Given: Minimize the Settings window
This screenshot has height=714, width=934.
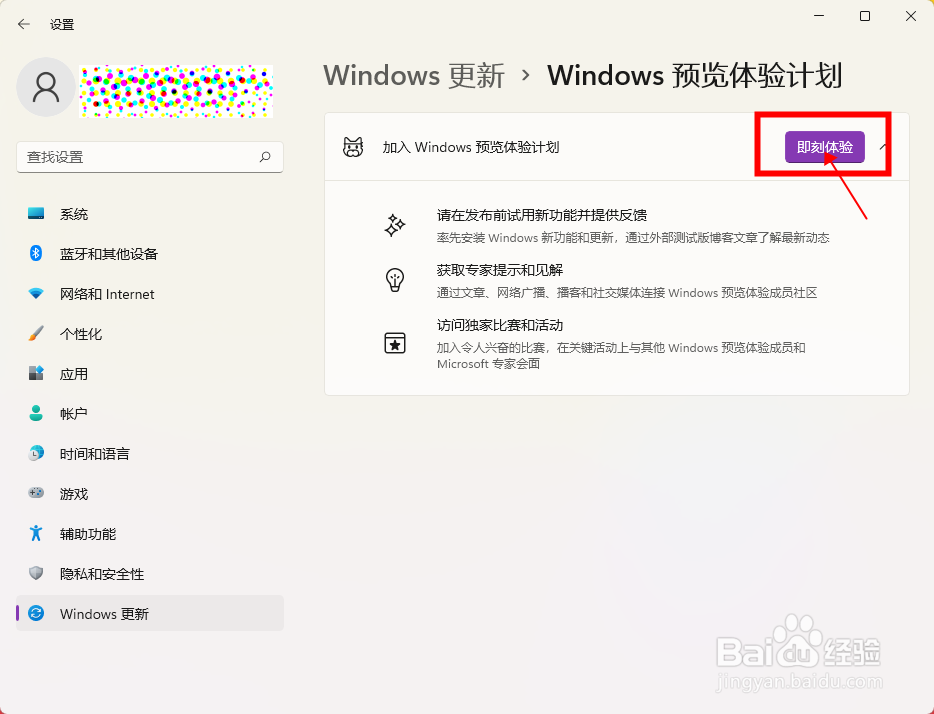Looking at the screenshot, I should 819,16.
